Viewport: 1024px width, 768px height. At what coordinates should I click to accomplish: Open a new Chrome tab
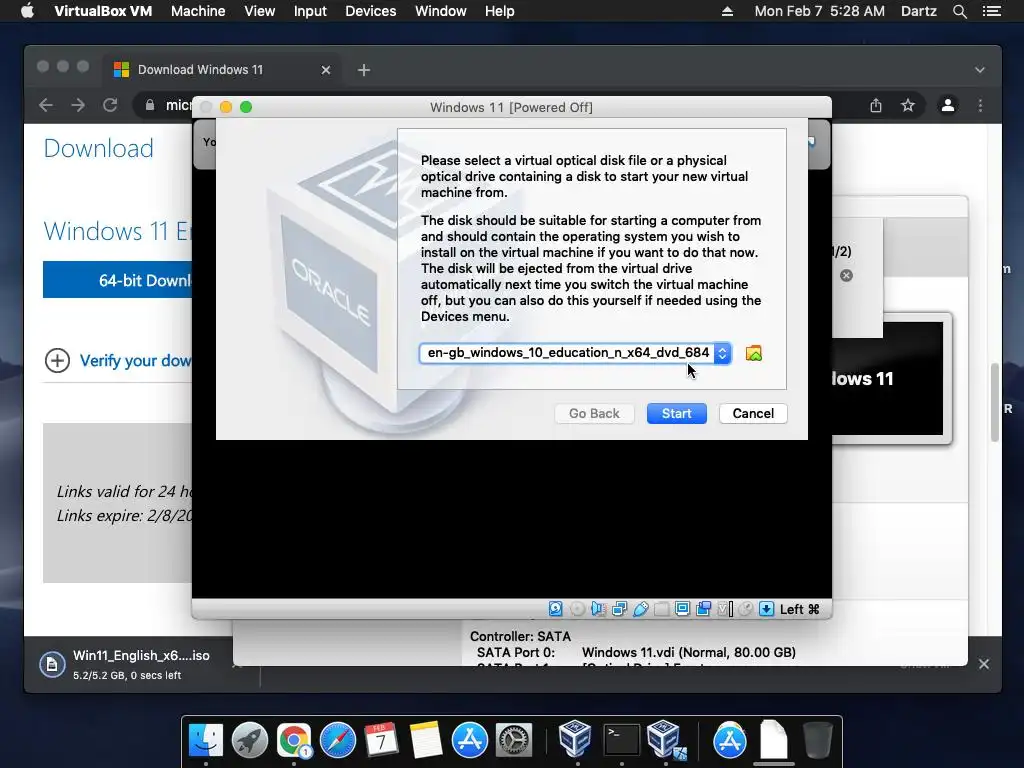click(364, 70)
